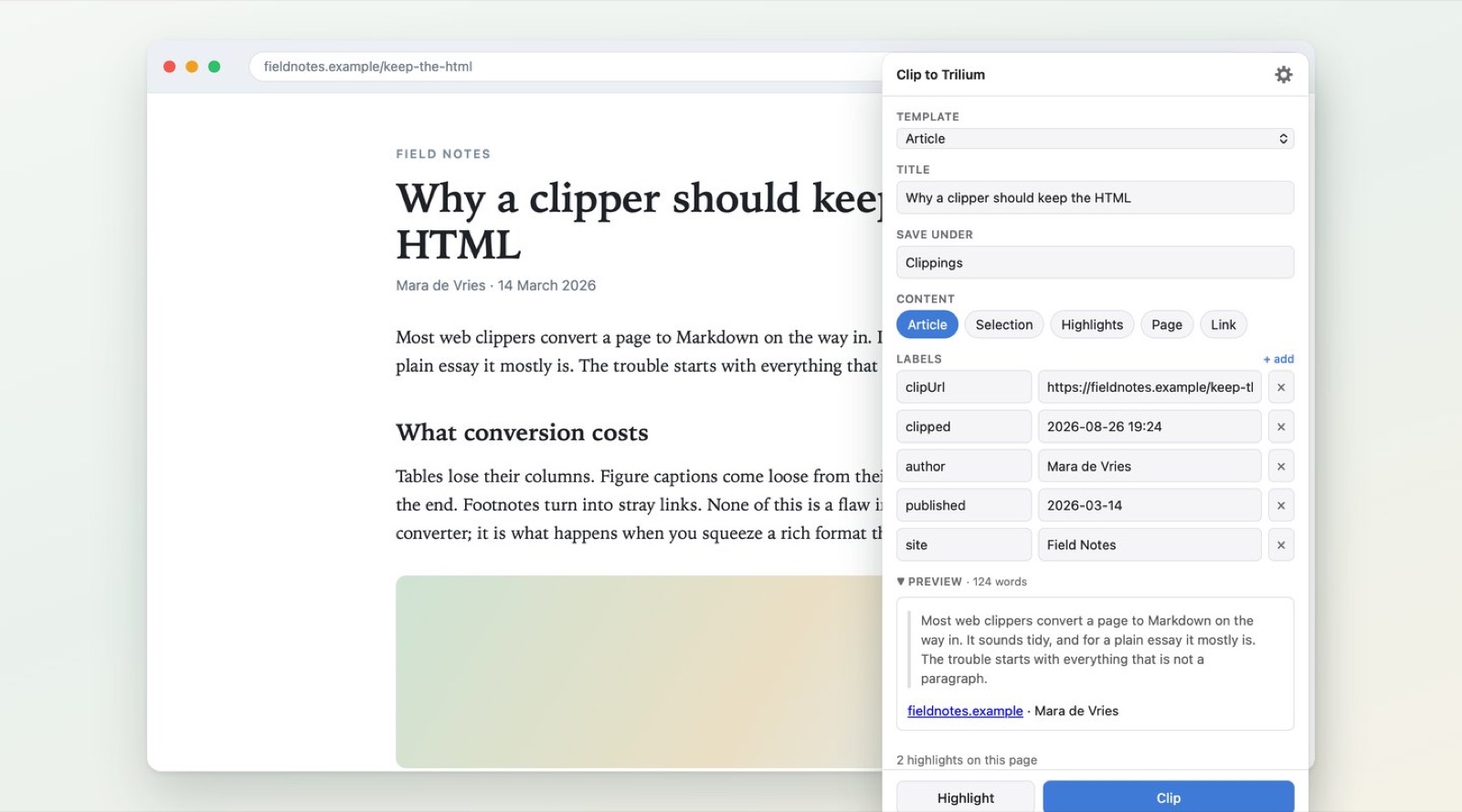Image resolution: width=1462 pixels, height=812 pixels.
Task: Open fieldnotes.example link in preview
Action: [x=965, y=711]
